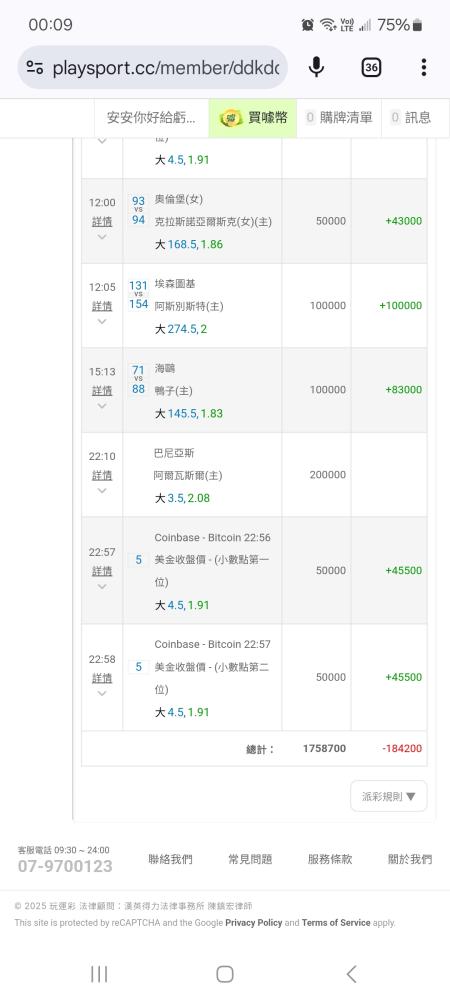Tap the gold coin 買噱幣 icon
This screenshot has width=450, height=1000.
tap(231, 118)
